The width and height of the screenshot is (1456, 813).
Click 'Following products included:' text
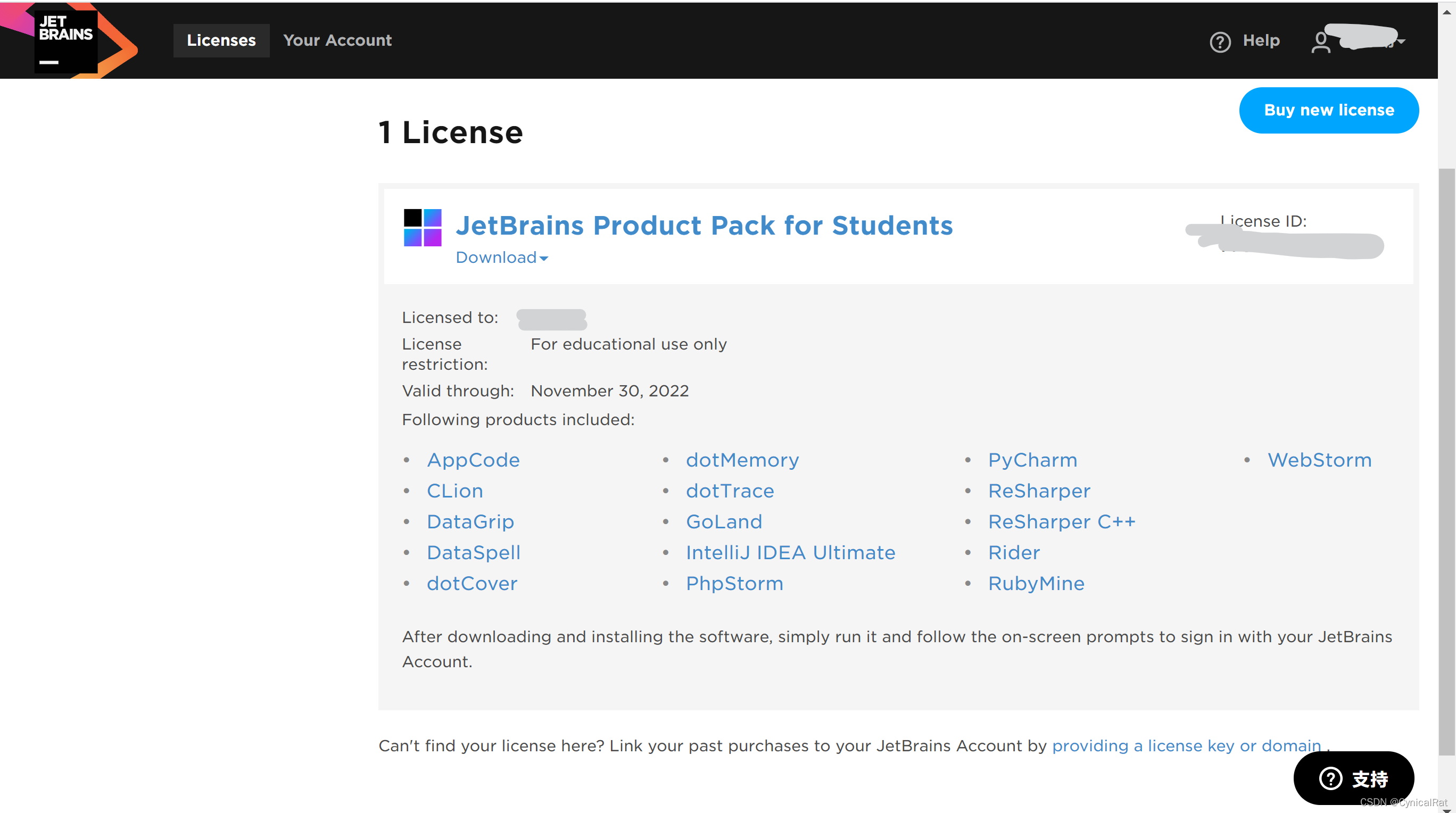click(518, 420)
